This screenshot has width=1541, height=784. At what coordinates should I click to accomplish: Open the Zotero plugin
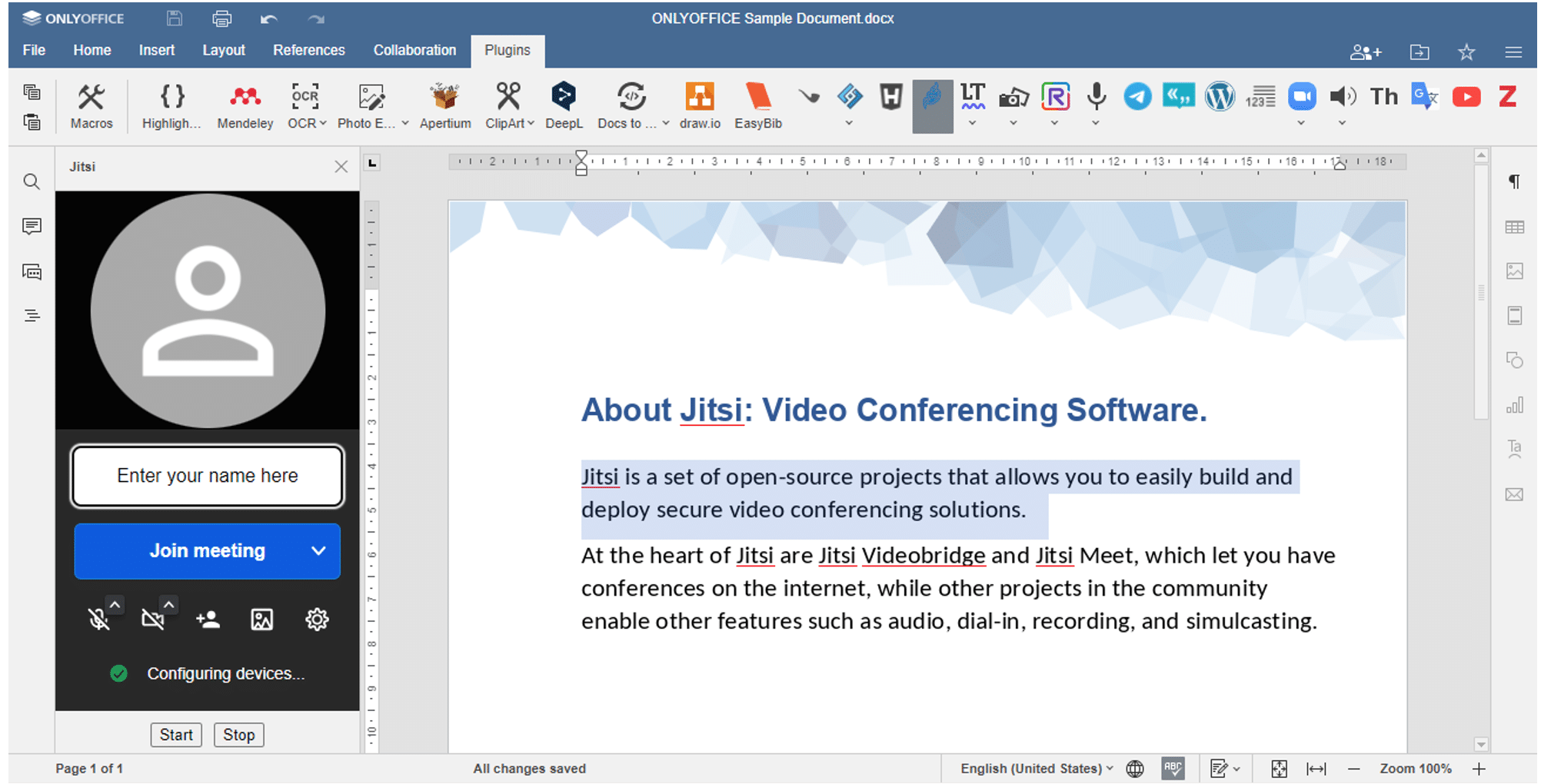(1507, 97)
